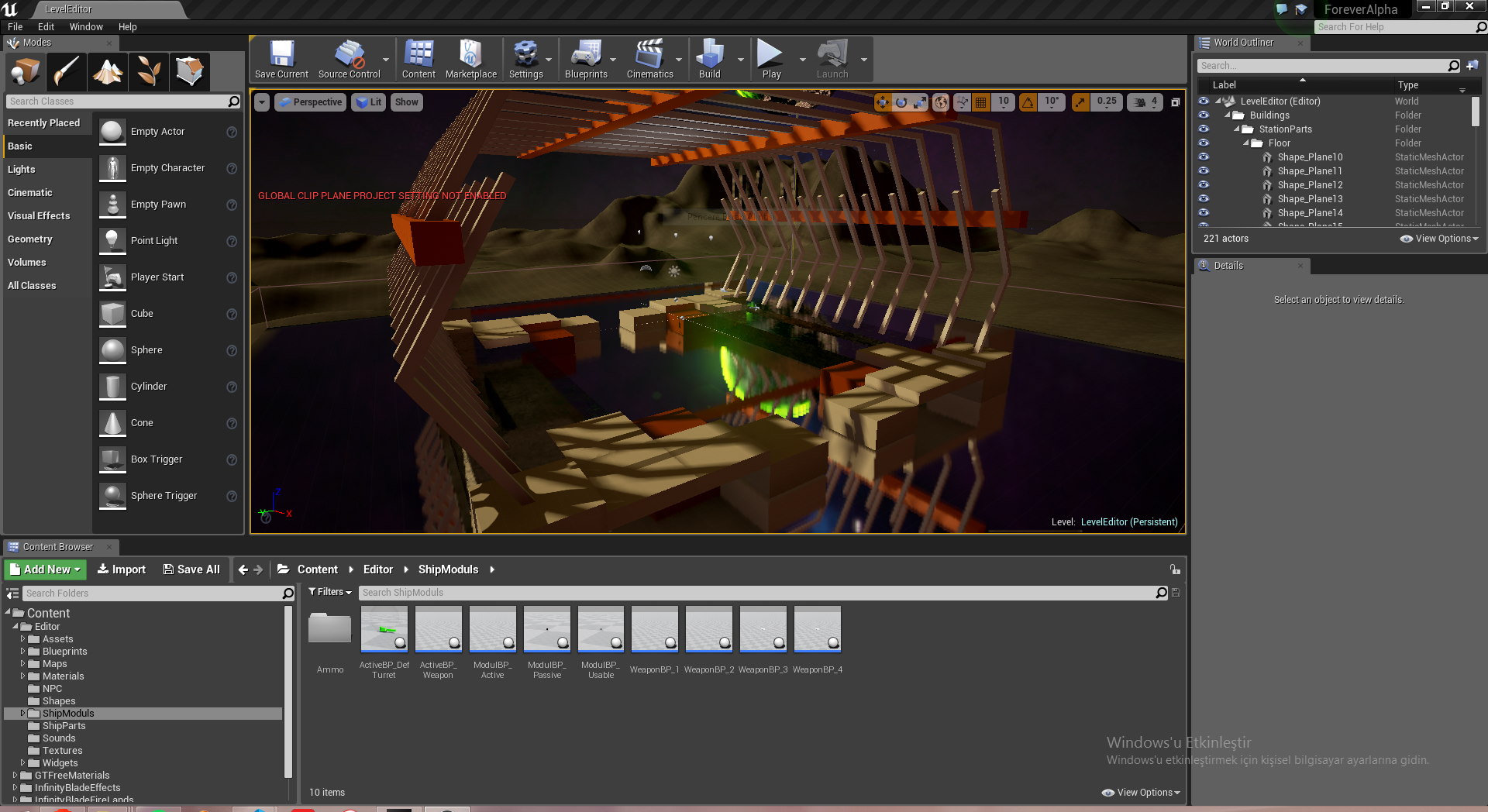Select the Landscape mode icon
Image resolution: width=1488 pixels, height=812 pixels.
tap(108, 71)
